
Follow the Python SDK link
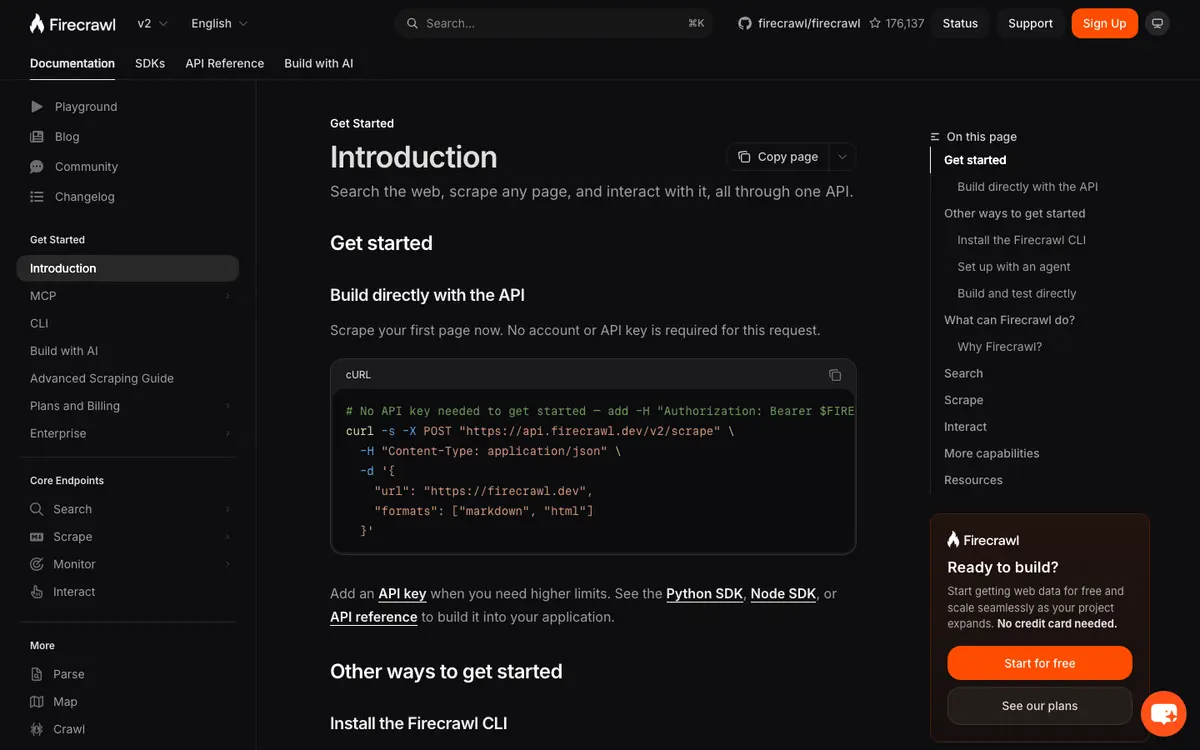704,594
